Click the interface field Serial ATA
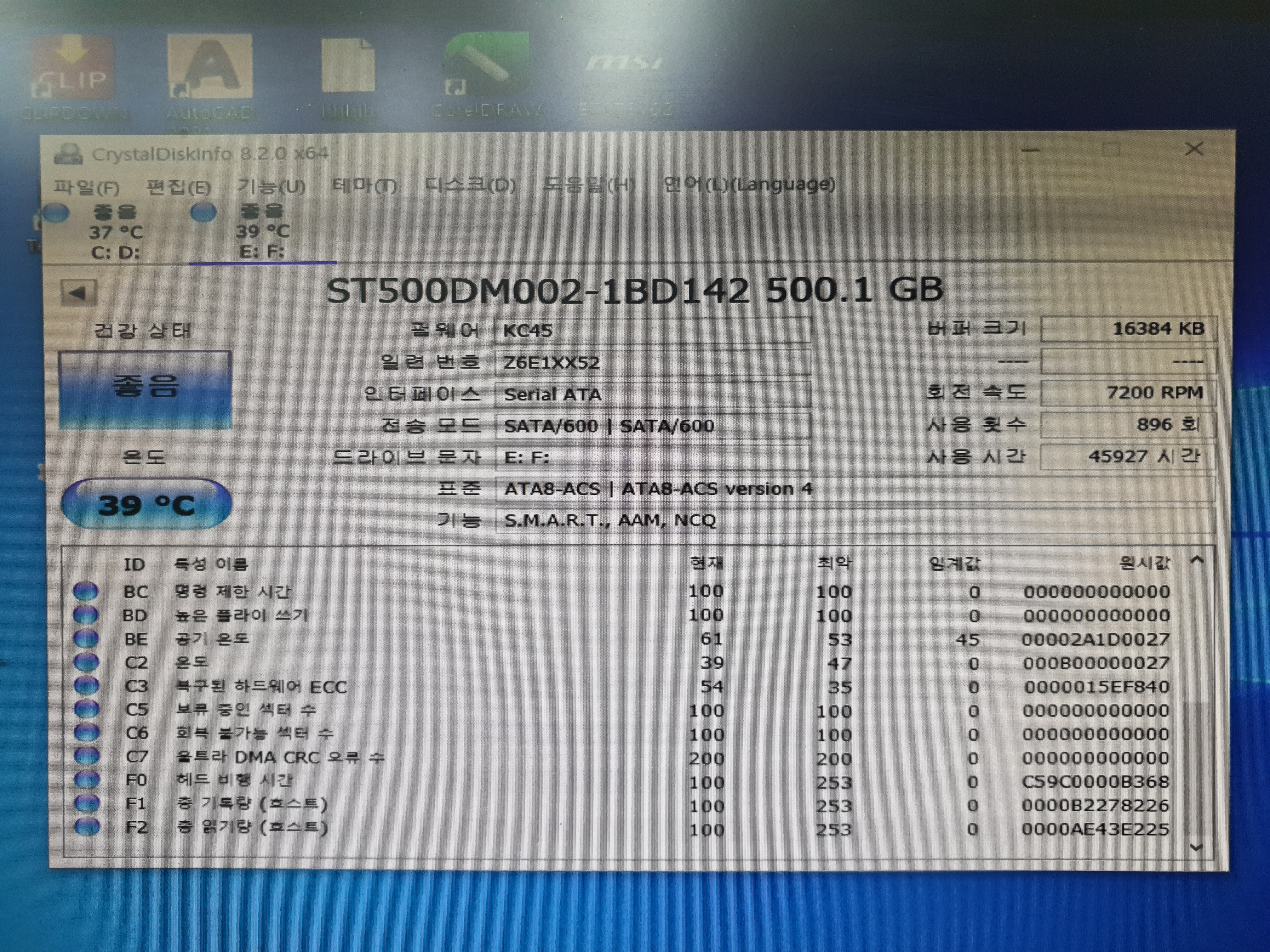1270x952 pixels. pos(653,394)
